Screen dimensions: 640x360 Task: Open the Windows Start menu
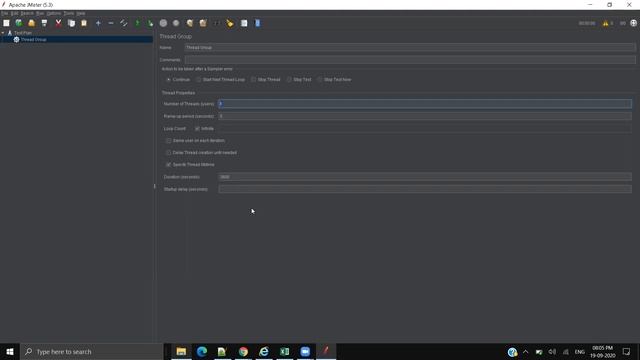[x=10, y=351]
